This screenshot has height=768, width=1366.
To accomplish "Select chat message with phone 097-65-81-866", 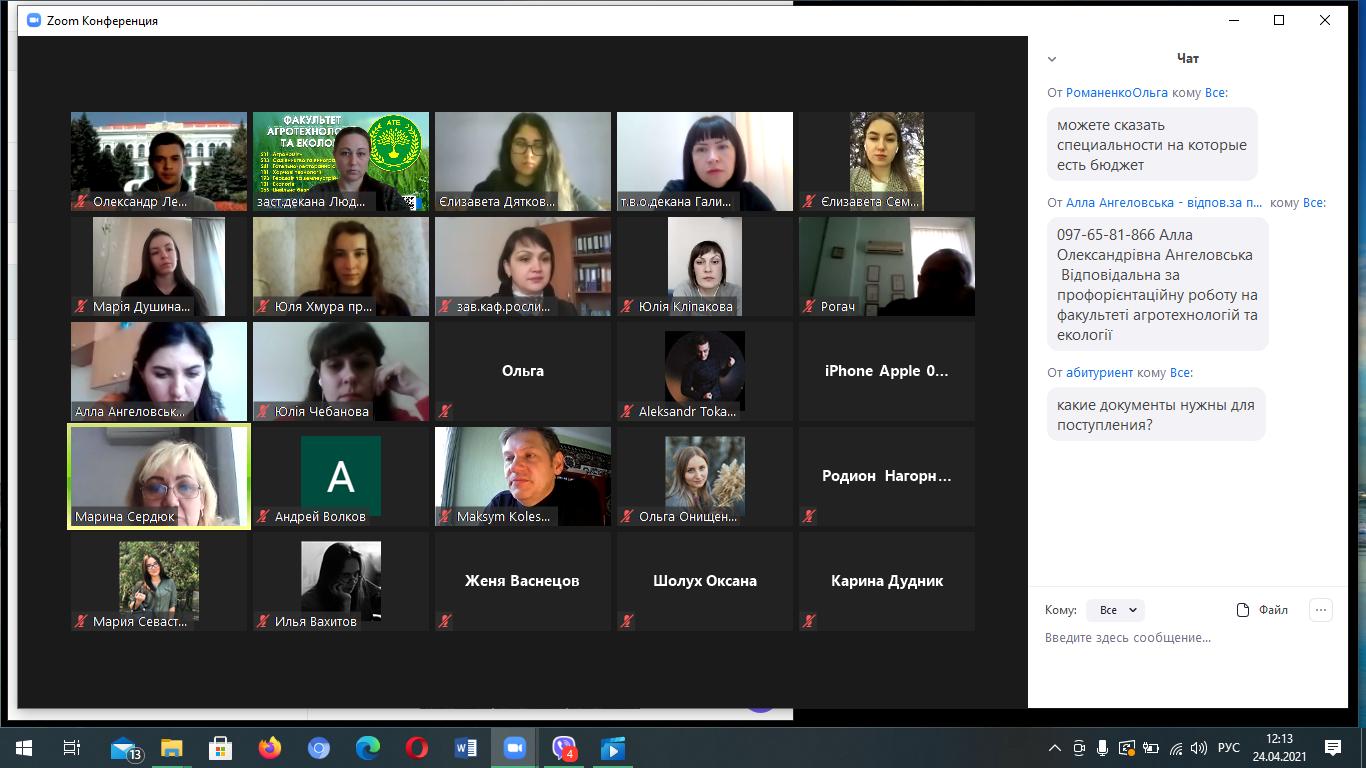I will tap(1157, 285).
